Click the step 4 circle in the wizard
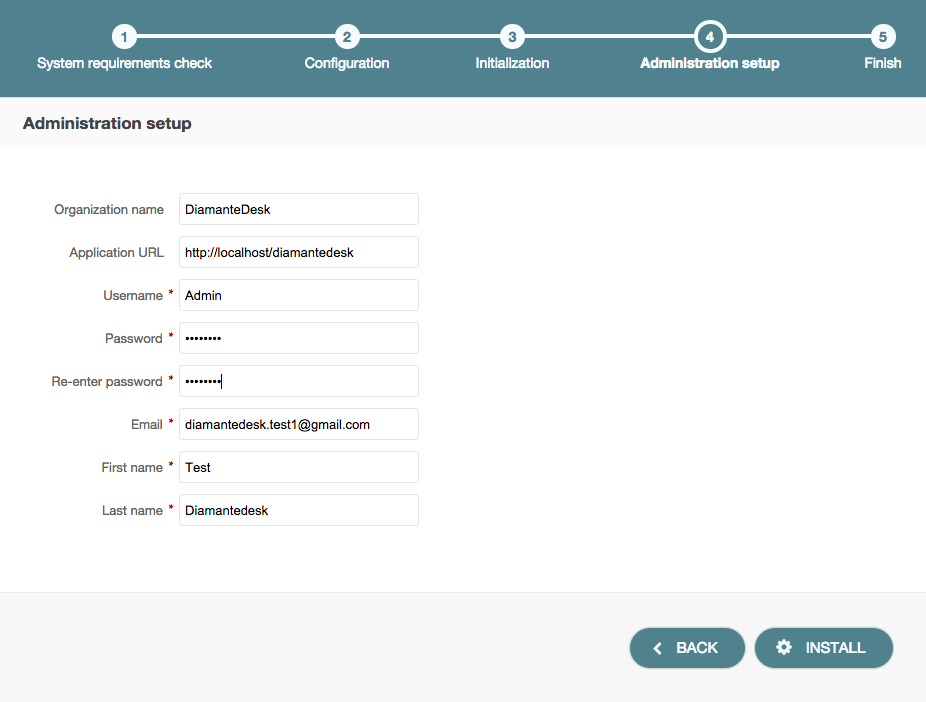926x702 pixels. point(710,37)
